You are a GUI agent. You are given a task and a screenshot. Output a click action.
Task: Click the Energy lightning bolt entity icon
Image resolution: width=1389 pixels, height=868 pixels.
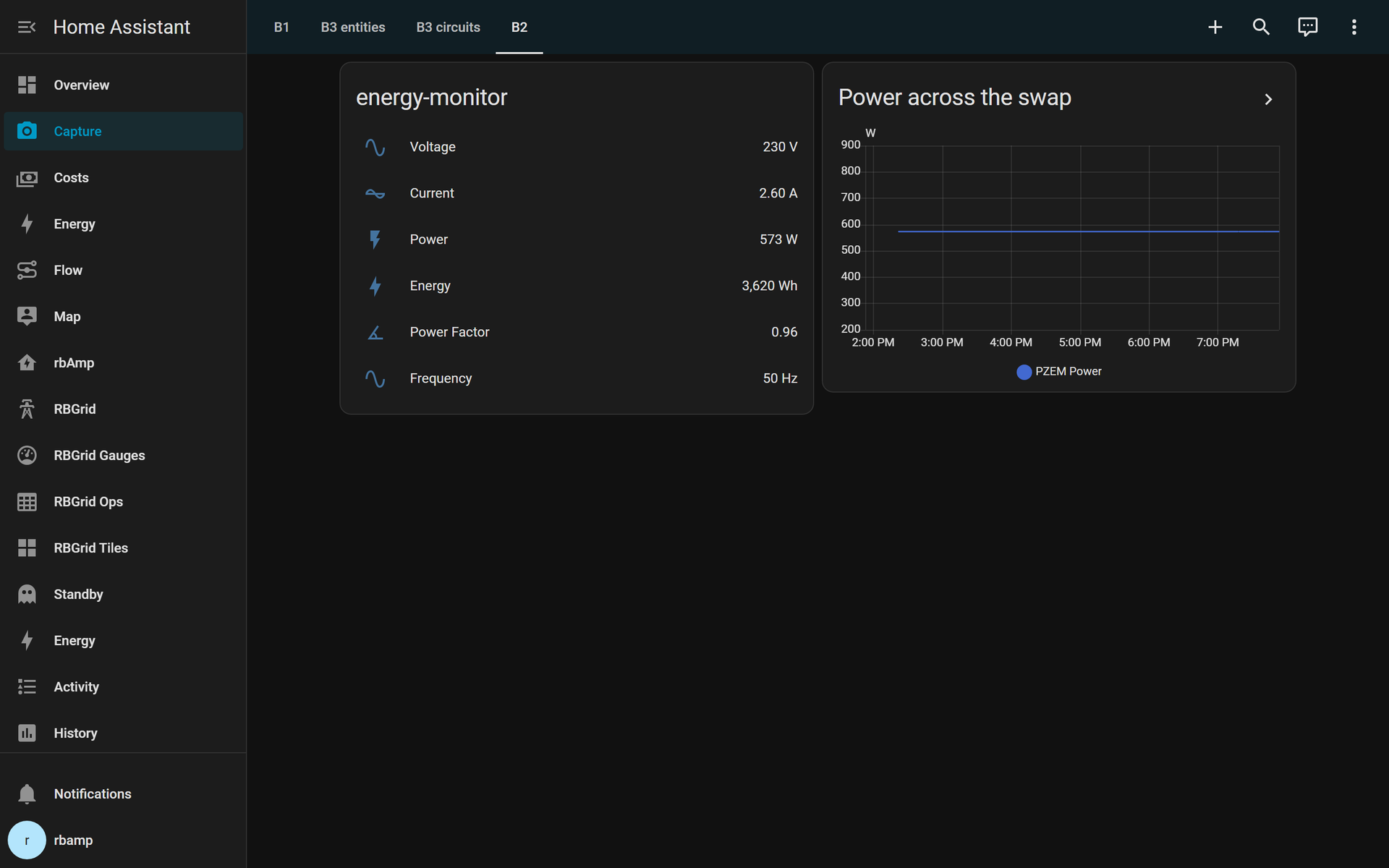[x=375, y=286]
